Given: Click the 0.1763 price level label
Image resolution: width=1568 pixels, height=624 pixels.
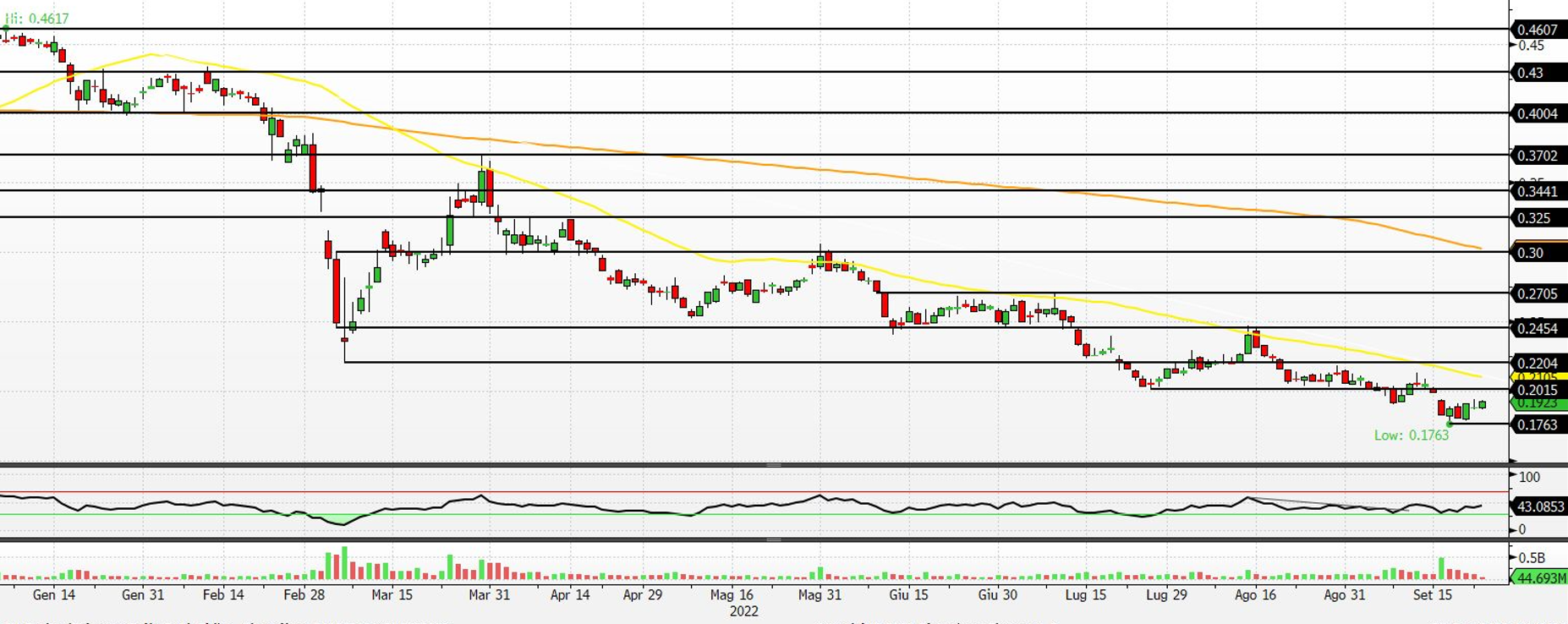Looking at the screenshot, I should (1538, 424).
